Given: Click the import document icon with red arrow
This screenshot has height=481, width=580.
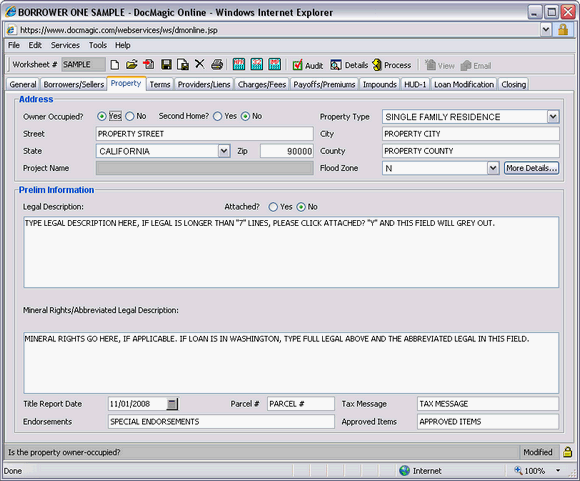Looking at the screenshot, I should 149,65.
